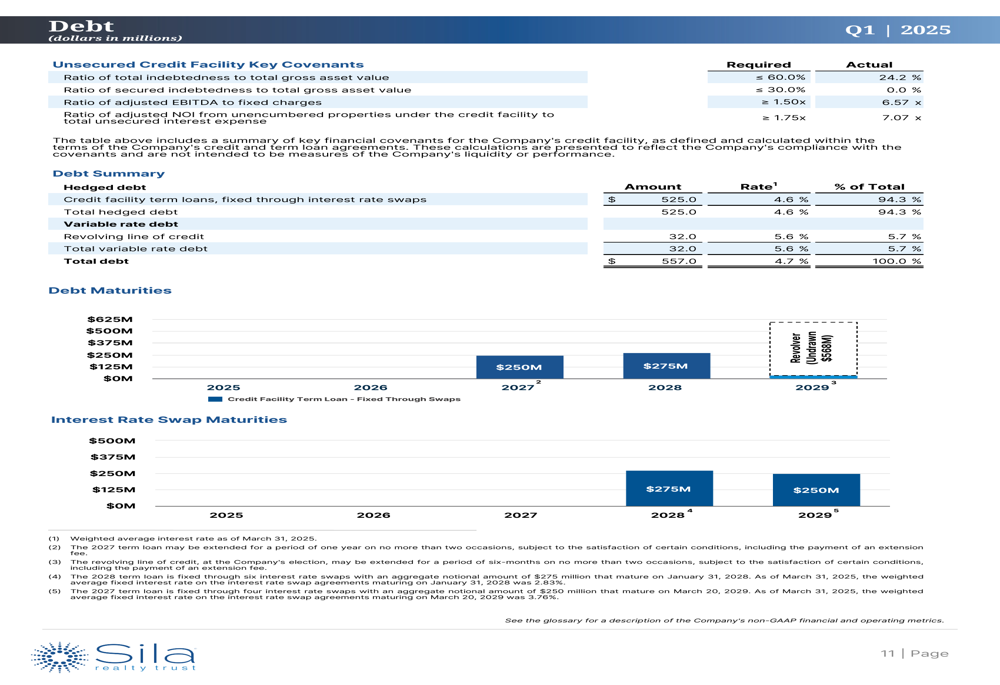Viewport: 1000px width, 685px height.
Task: Click the "Debt Maturities" heading
Action: pyautogui.click(x=110, y=290)
